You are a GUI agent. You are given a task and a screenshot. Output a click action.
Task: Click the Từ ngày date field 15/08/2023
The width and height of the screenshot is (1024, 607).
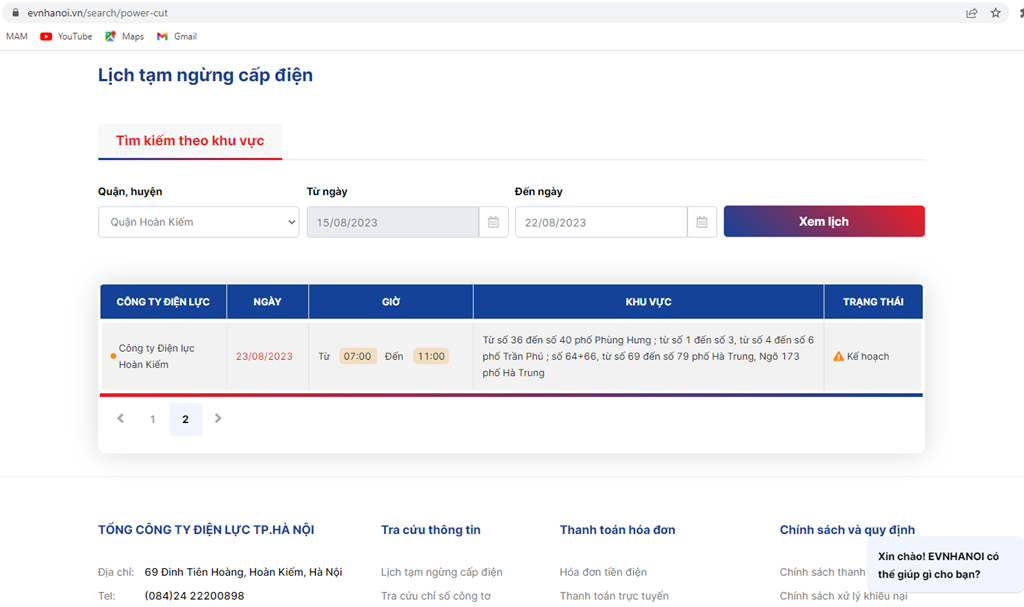[x=393, y=222]
